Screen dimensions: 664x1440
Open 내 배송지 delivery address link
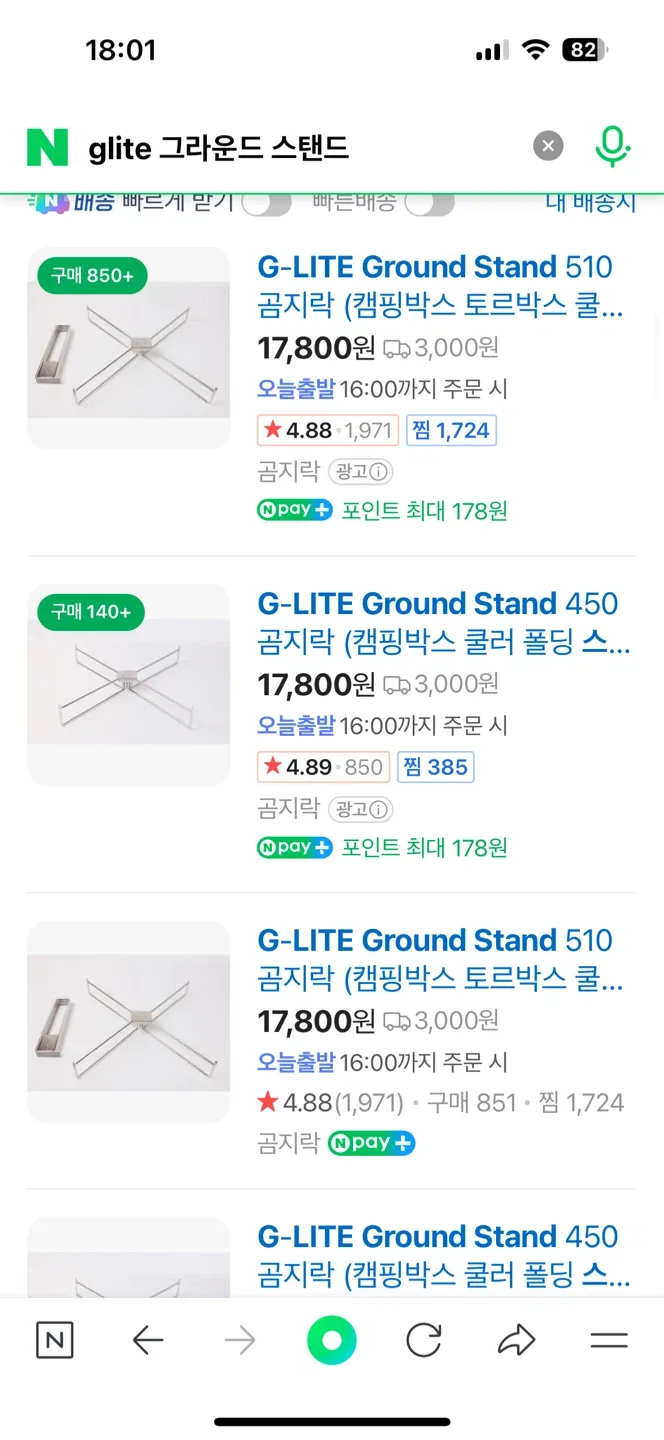[590, 203]
